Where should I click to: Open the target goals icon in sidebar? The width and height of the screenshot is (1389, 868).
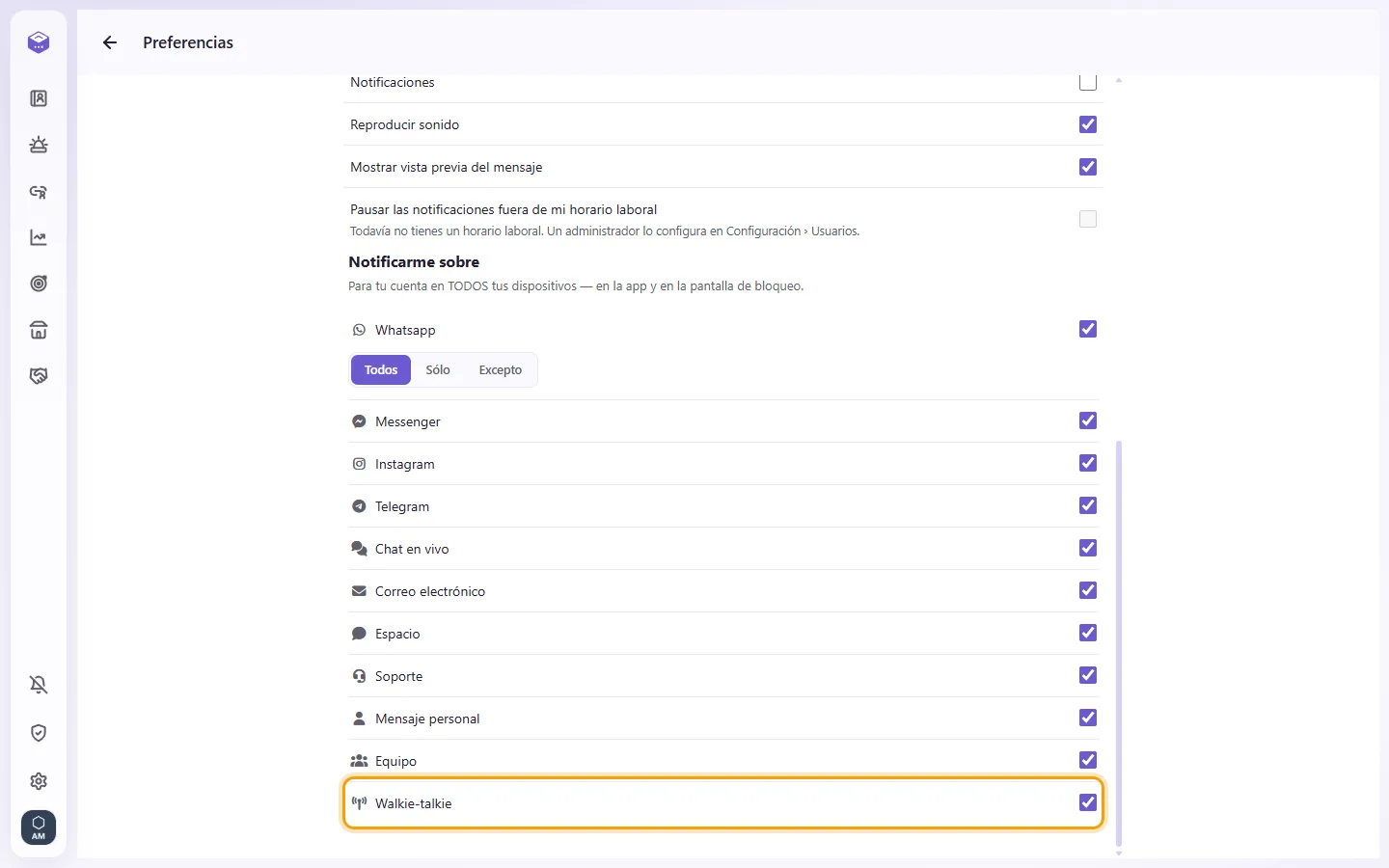(x=39, y=284)
